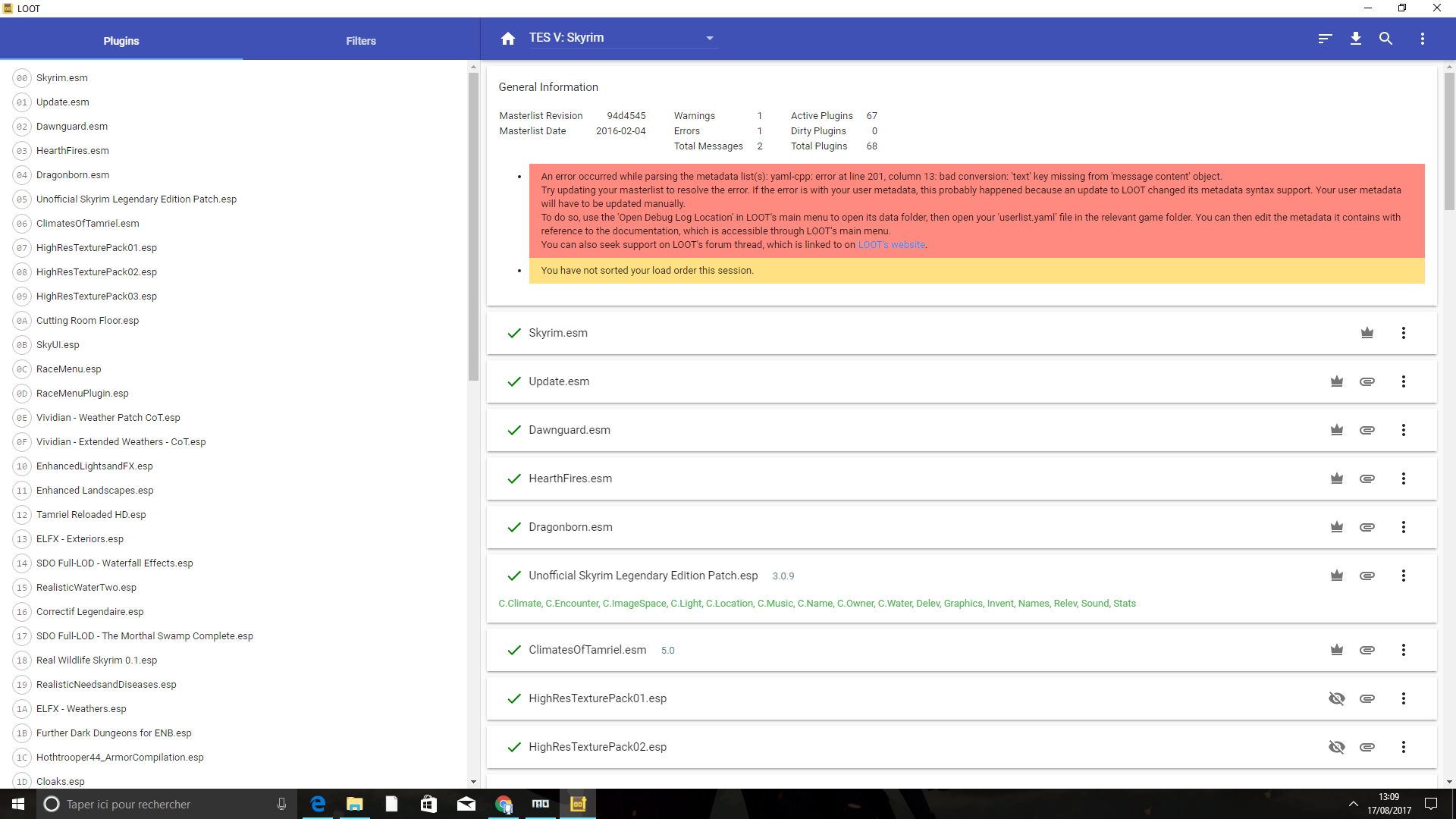Click the attachment icon on HearthFires.esm card
This screenshot has height=819, width=1456.
[x=1367, y=479]
